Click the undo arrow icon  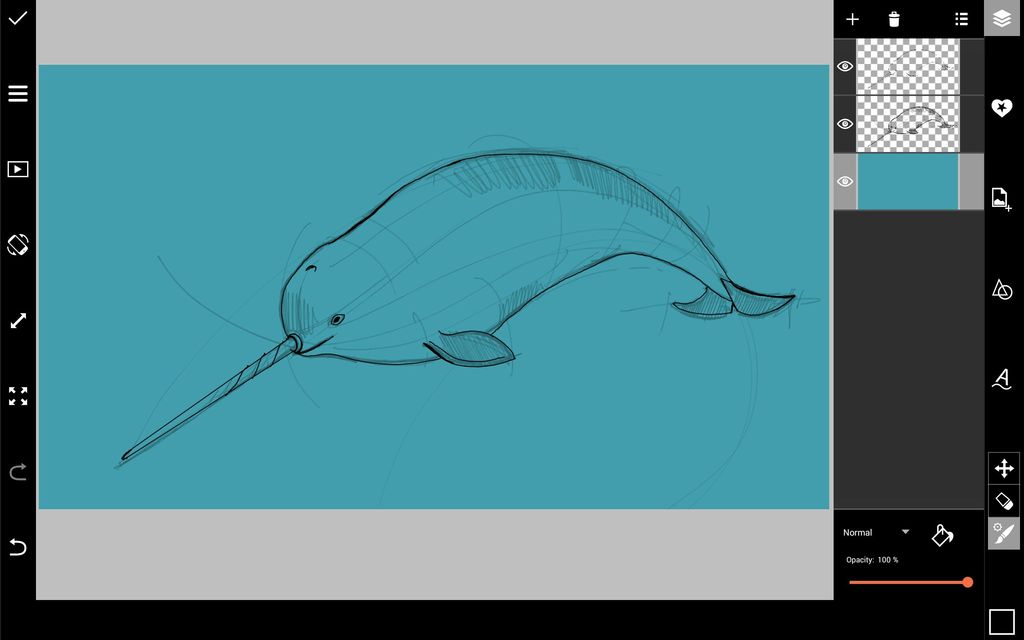tap(18, 547)
